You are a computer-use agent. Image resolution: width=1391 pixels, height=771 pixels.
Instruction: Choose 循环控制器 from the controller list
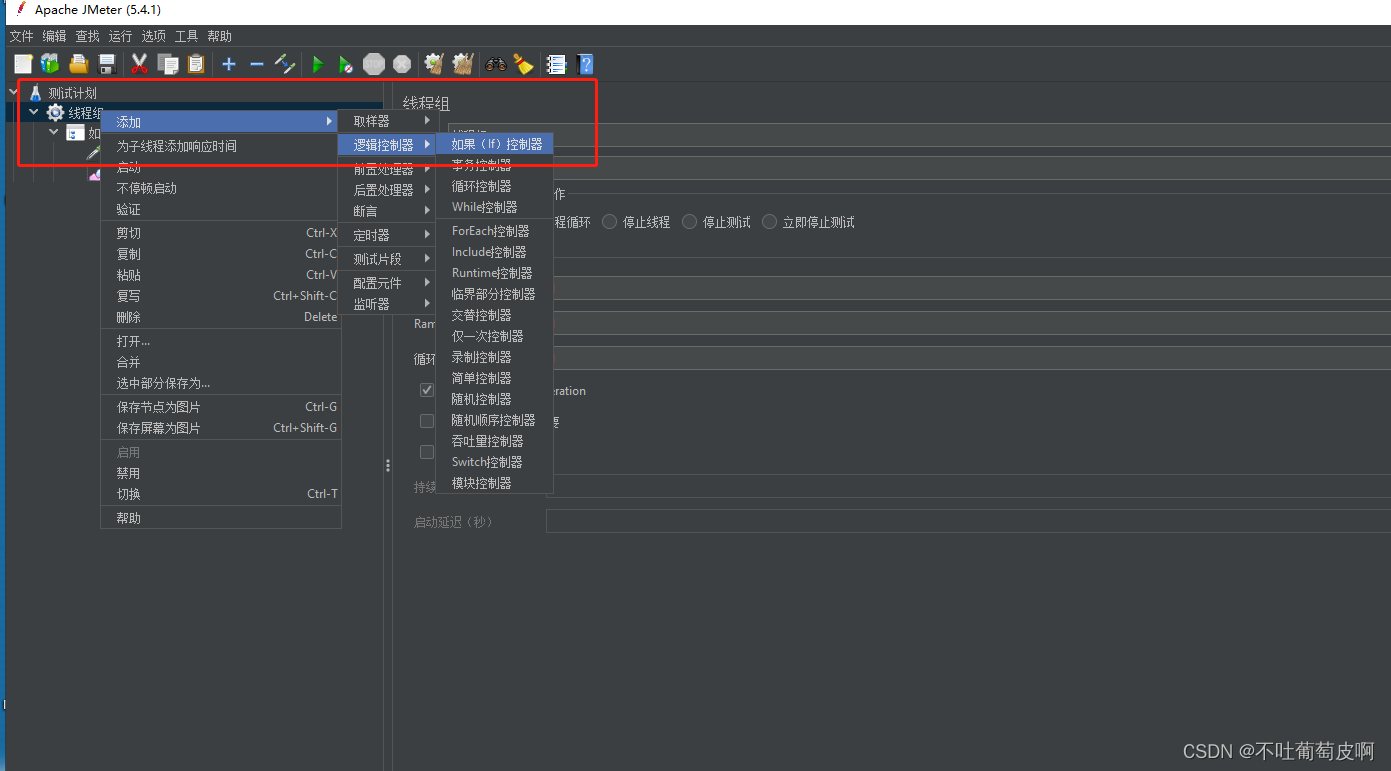click(x=495, y=186)
